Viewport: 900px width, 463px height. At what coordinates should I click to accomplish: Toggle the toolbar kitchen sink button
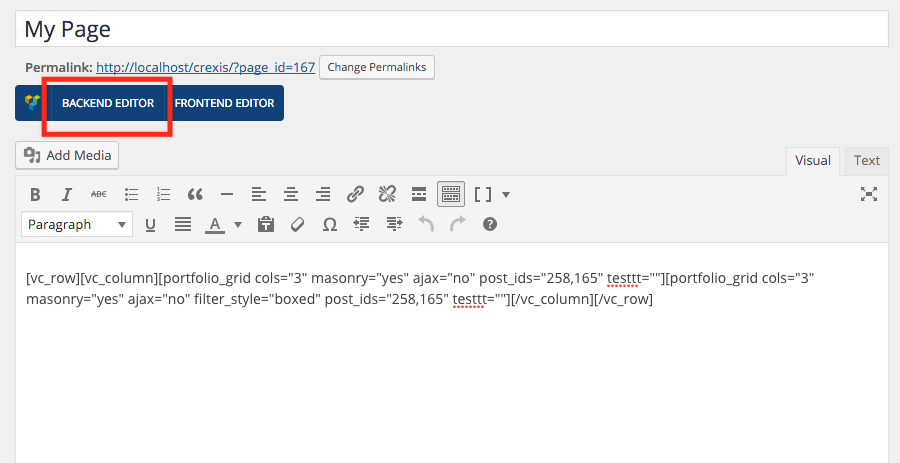[451, 194]
